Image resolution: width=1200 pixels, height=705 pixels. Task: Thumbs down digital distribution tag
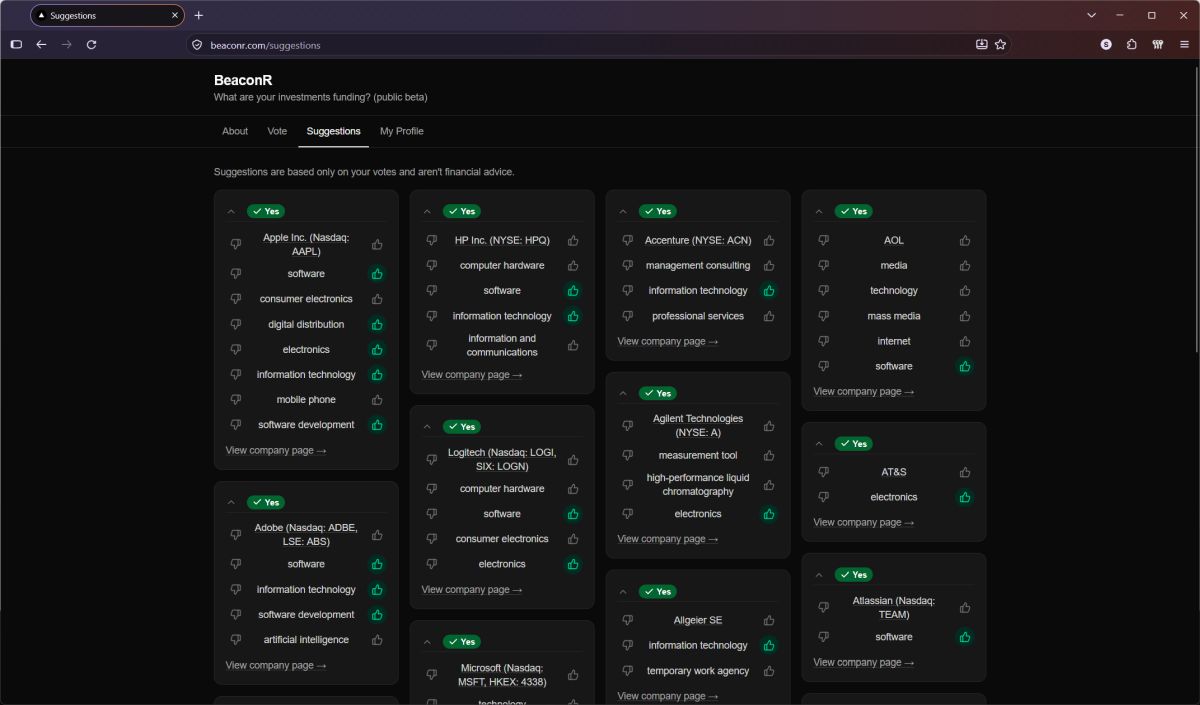[236, 324]
